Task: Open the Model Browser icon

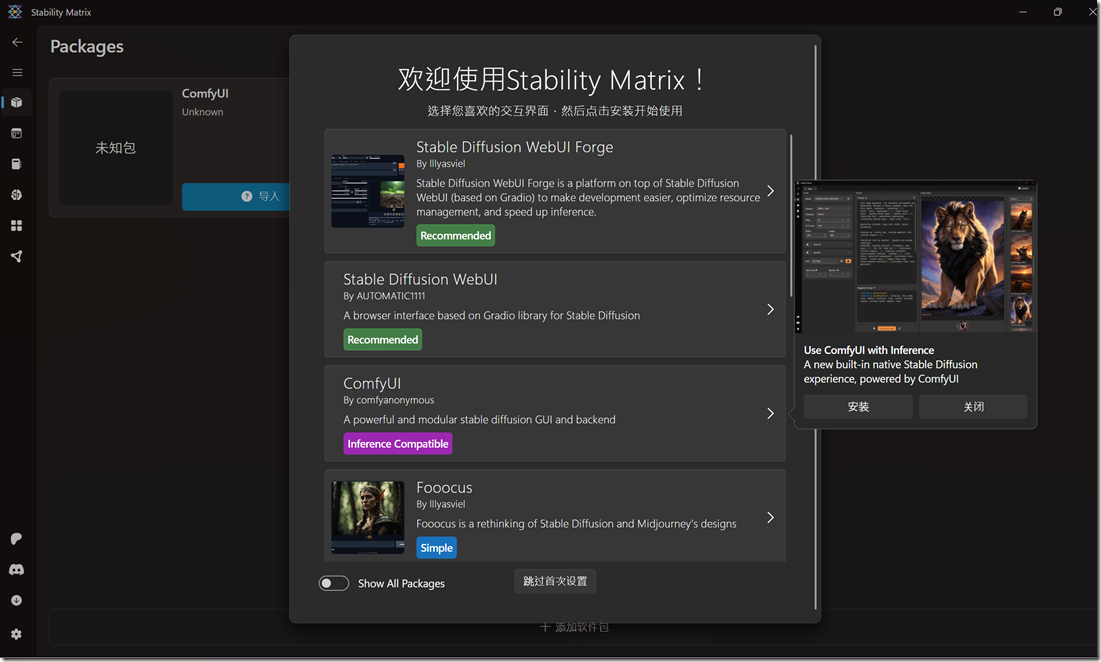Action: [x=17, y=194]
